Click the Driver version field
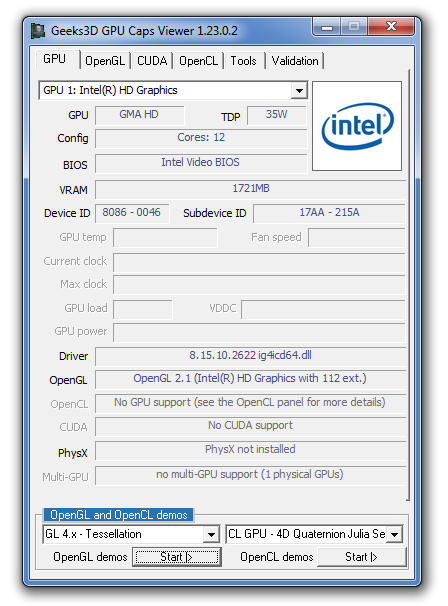 point(250,356)
